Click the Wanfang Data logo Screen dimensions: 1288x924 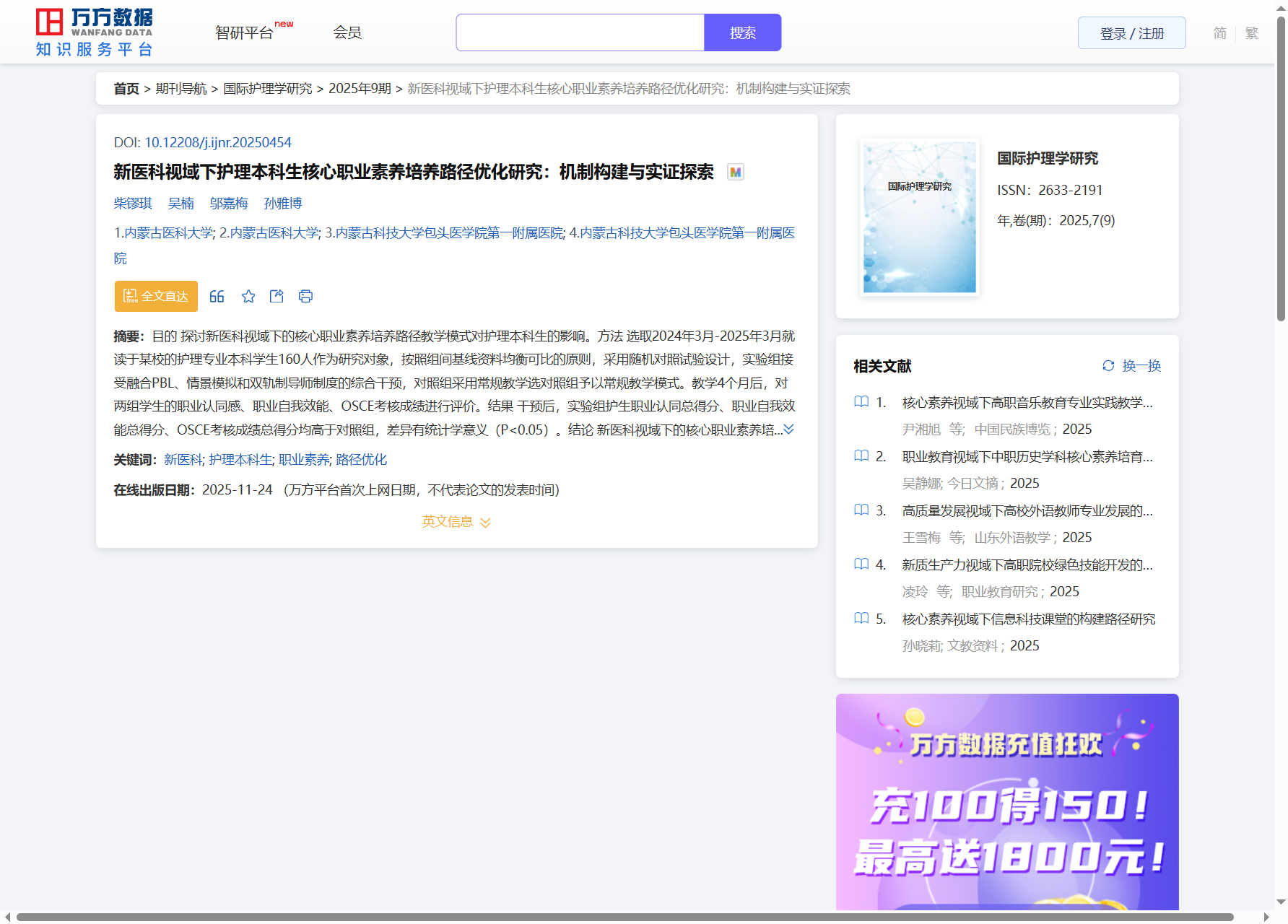pyautogui.click(x=94, y=32)
